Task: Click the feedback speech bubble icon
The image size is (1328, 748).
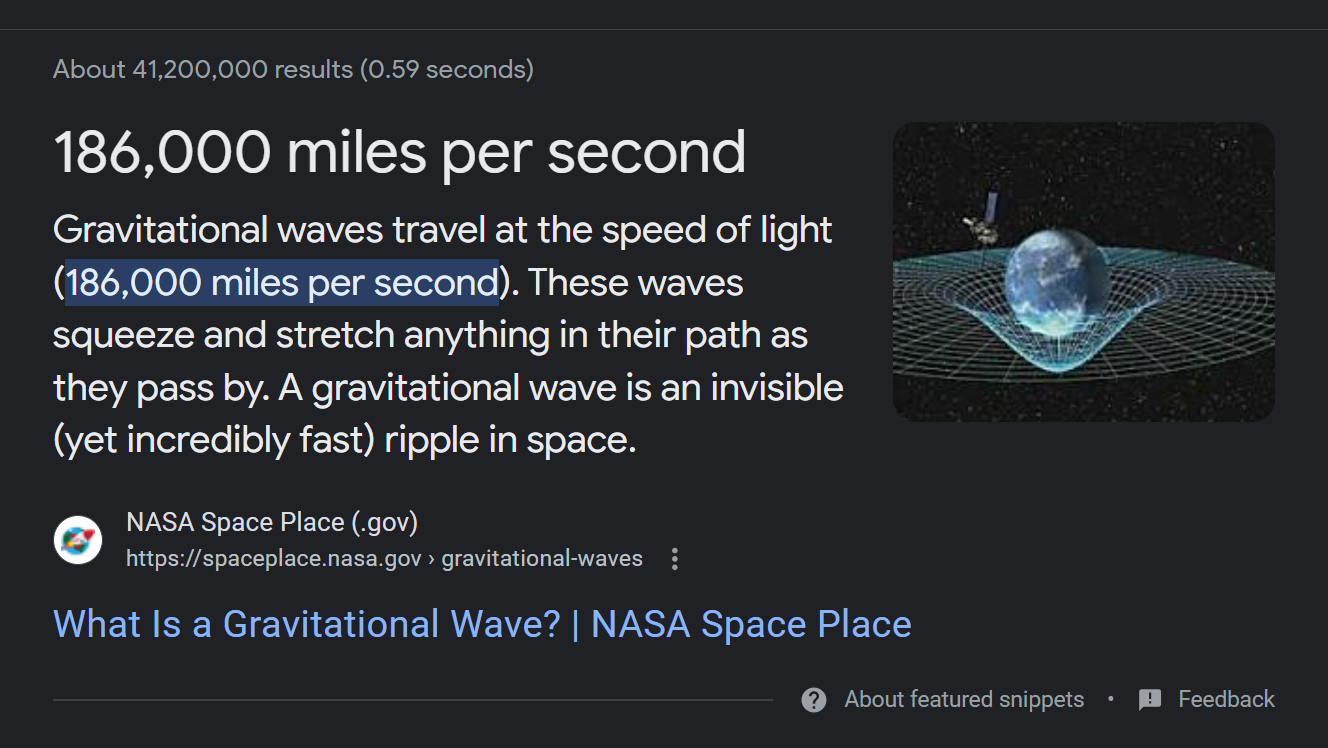Action: click(x=1150, y=700)
